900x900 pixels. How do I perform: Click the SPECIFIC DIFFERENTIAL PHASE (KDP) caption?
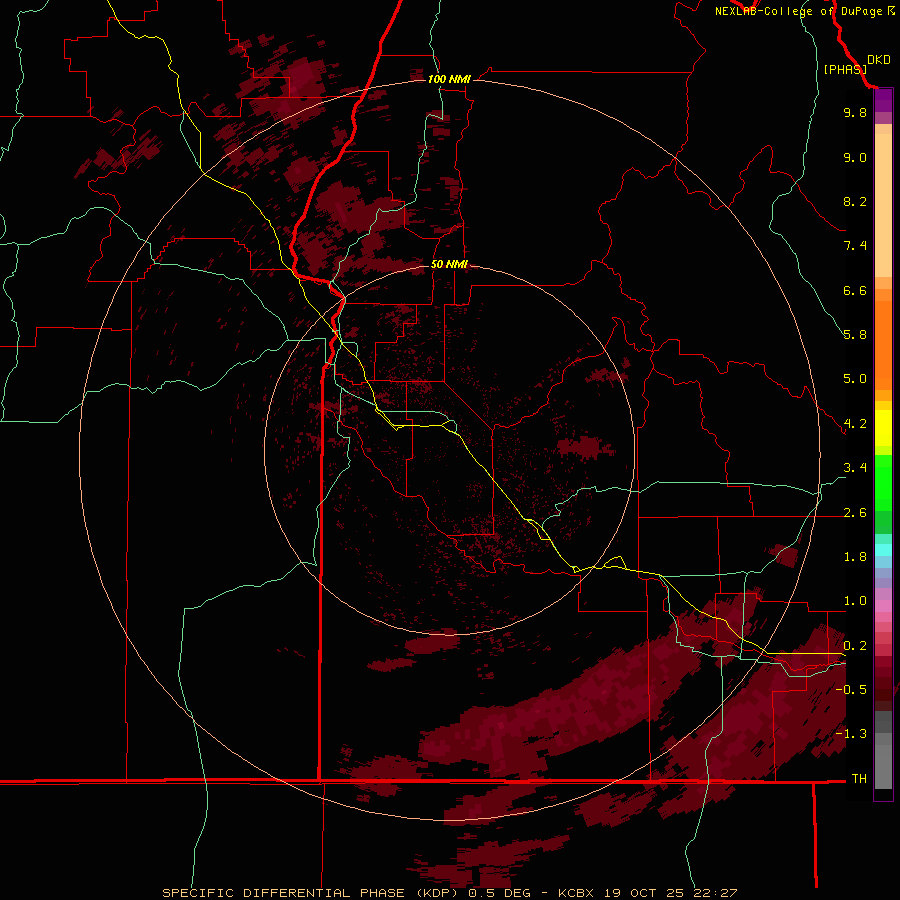(312, 893)
